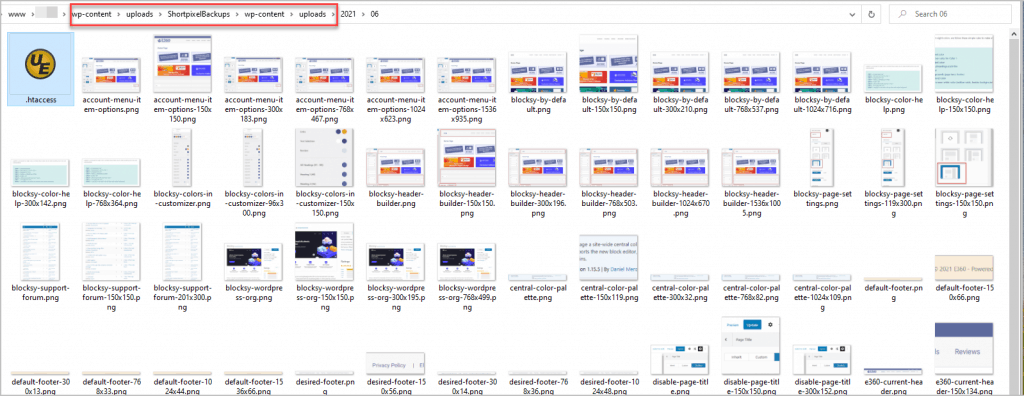Select disable-page-title.png thumbnail

pyautogui.click(x=680, y=359)
